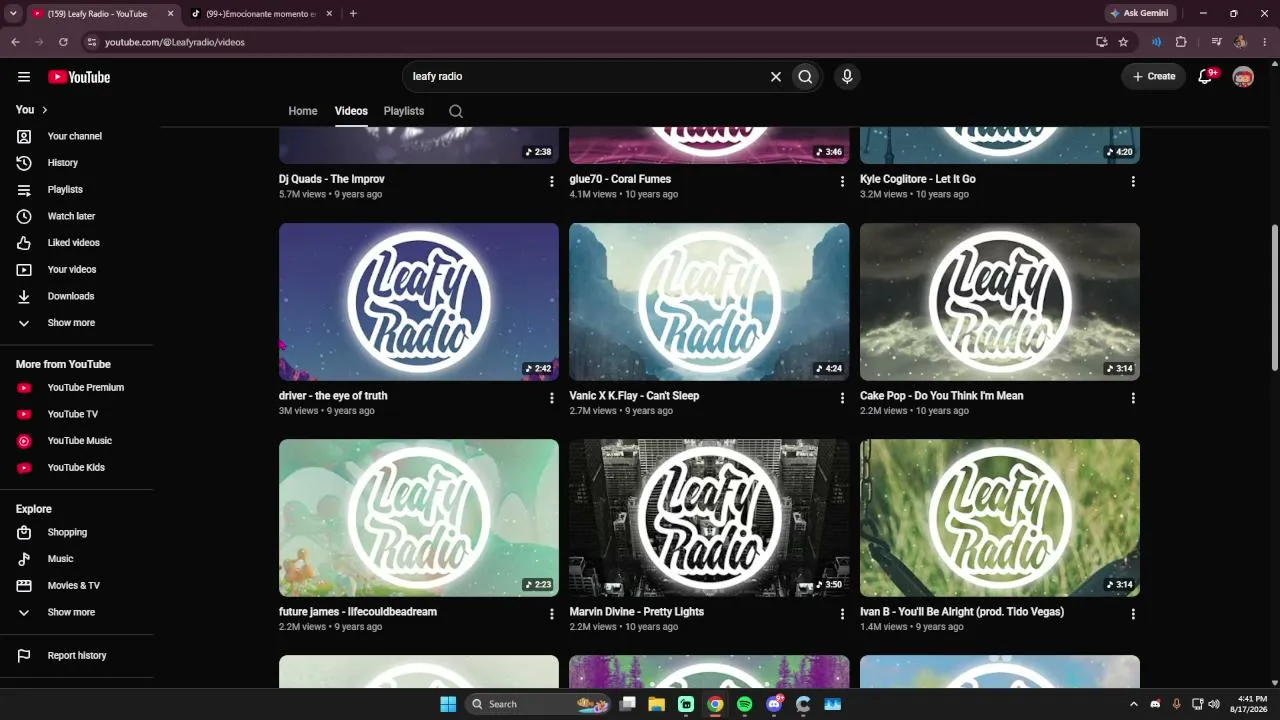Screen dimensions: 1280x720
Task: Go back to the previous page
Action: [15, 42]
